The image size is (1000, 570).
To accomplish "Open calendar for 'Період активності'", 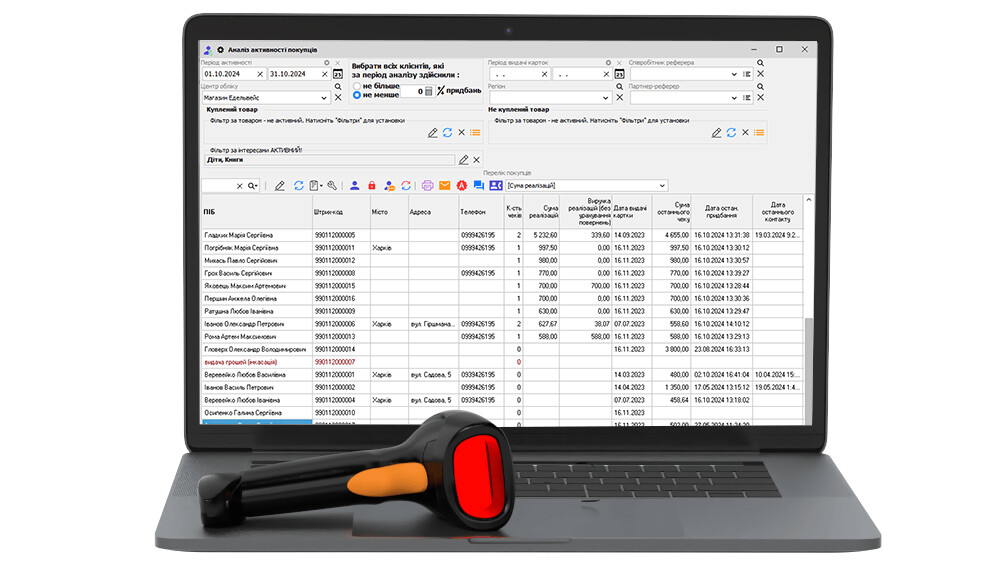I will pos(337,74).
